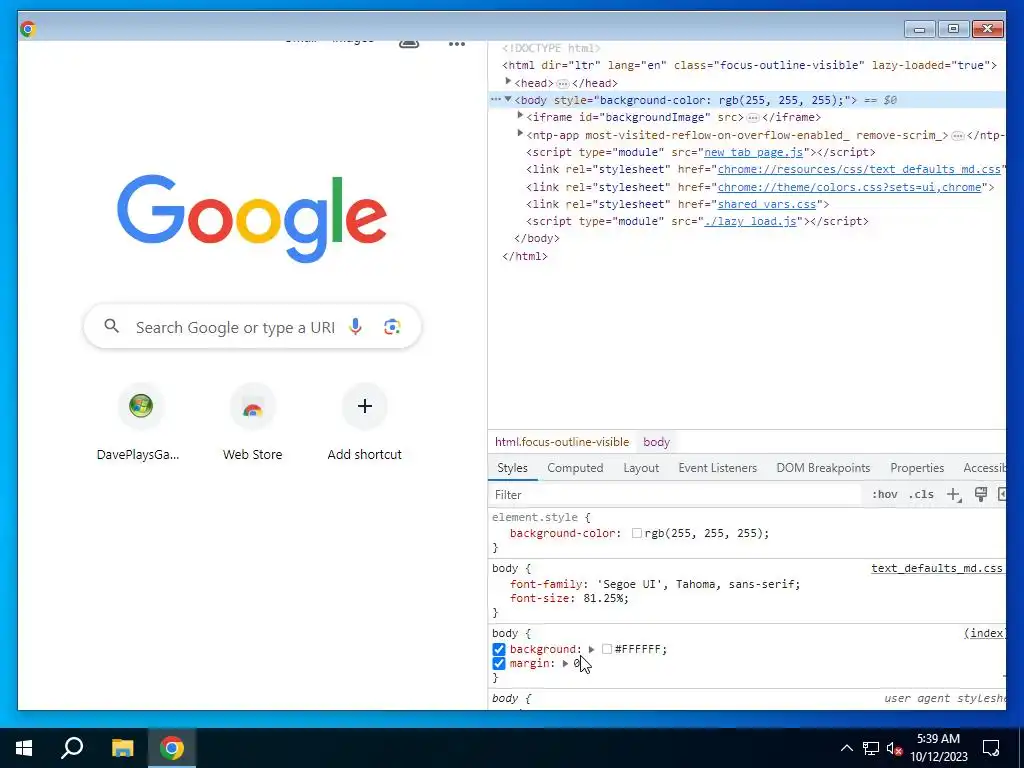Viewport: 1024px width, 768px height.
Task: Switch to the Computed tab
Action: click(575, 468)
